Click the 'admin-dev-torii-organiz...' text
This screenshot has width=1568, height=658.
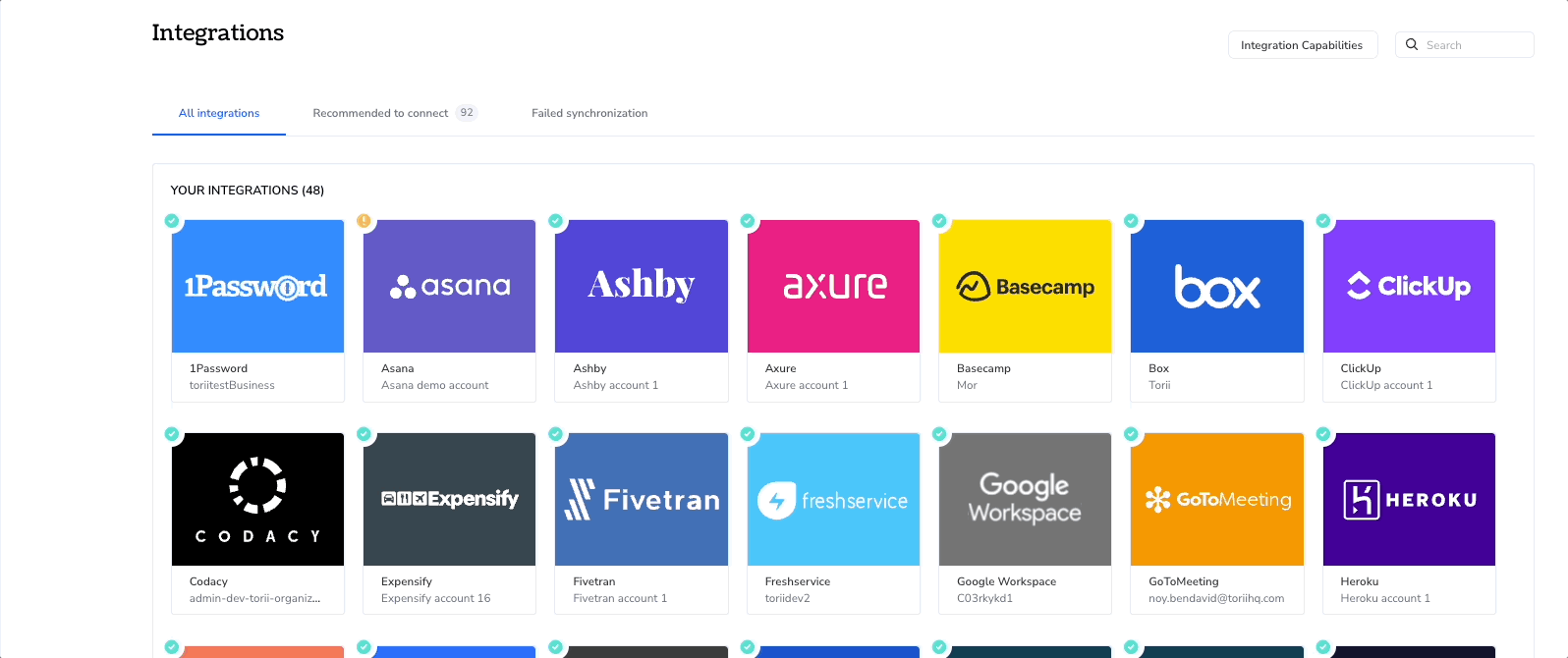[255, 598]
